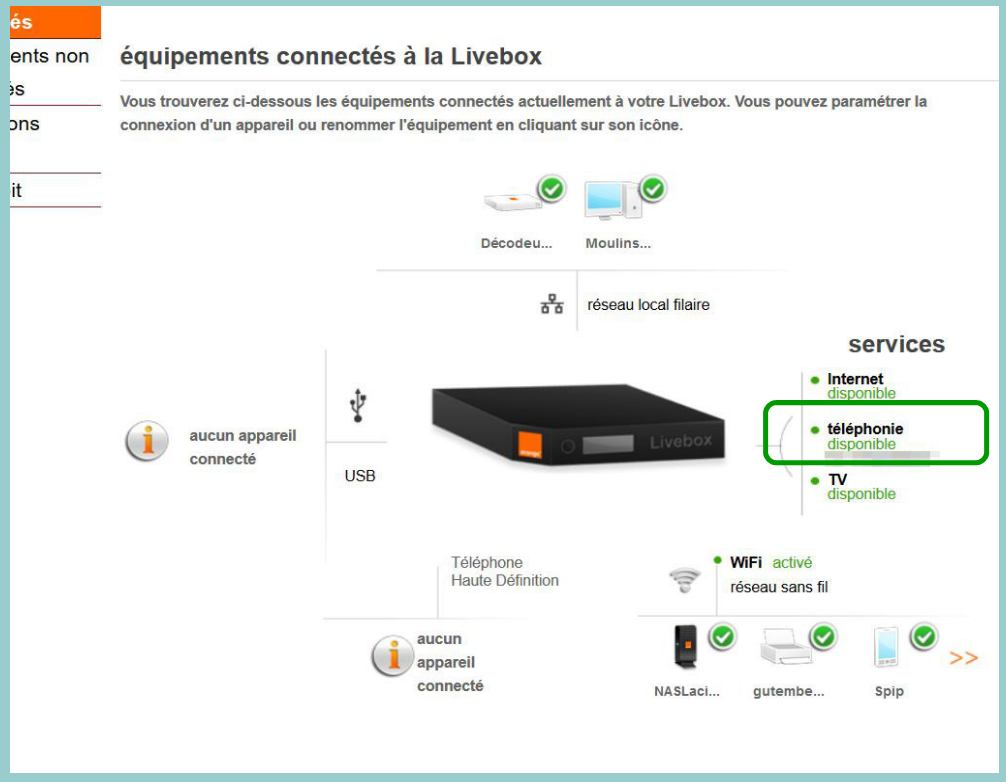This screenshot has height=782, width=1006.
Task: Open the orange highlighted sidebar menu item
Action: 55,22
